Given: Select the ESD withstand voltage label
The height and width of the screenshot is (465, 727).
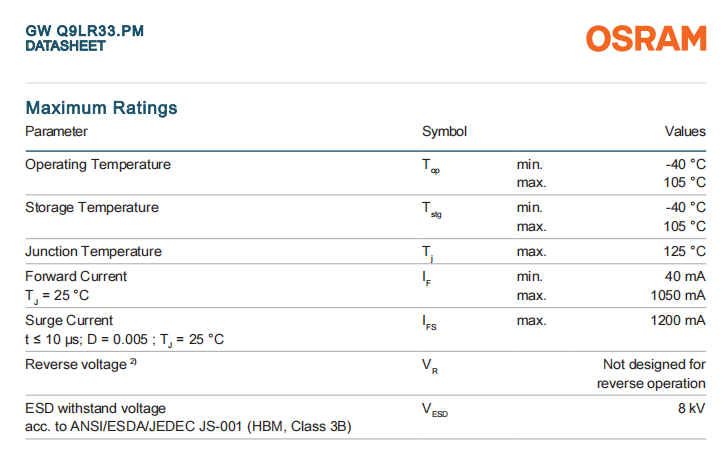Looking at the screenshot, I should [96, 408].
